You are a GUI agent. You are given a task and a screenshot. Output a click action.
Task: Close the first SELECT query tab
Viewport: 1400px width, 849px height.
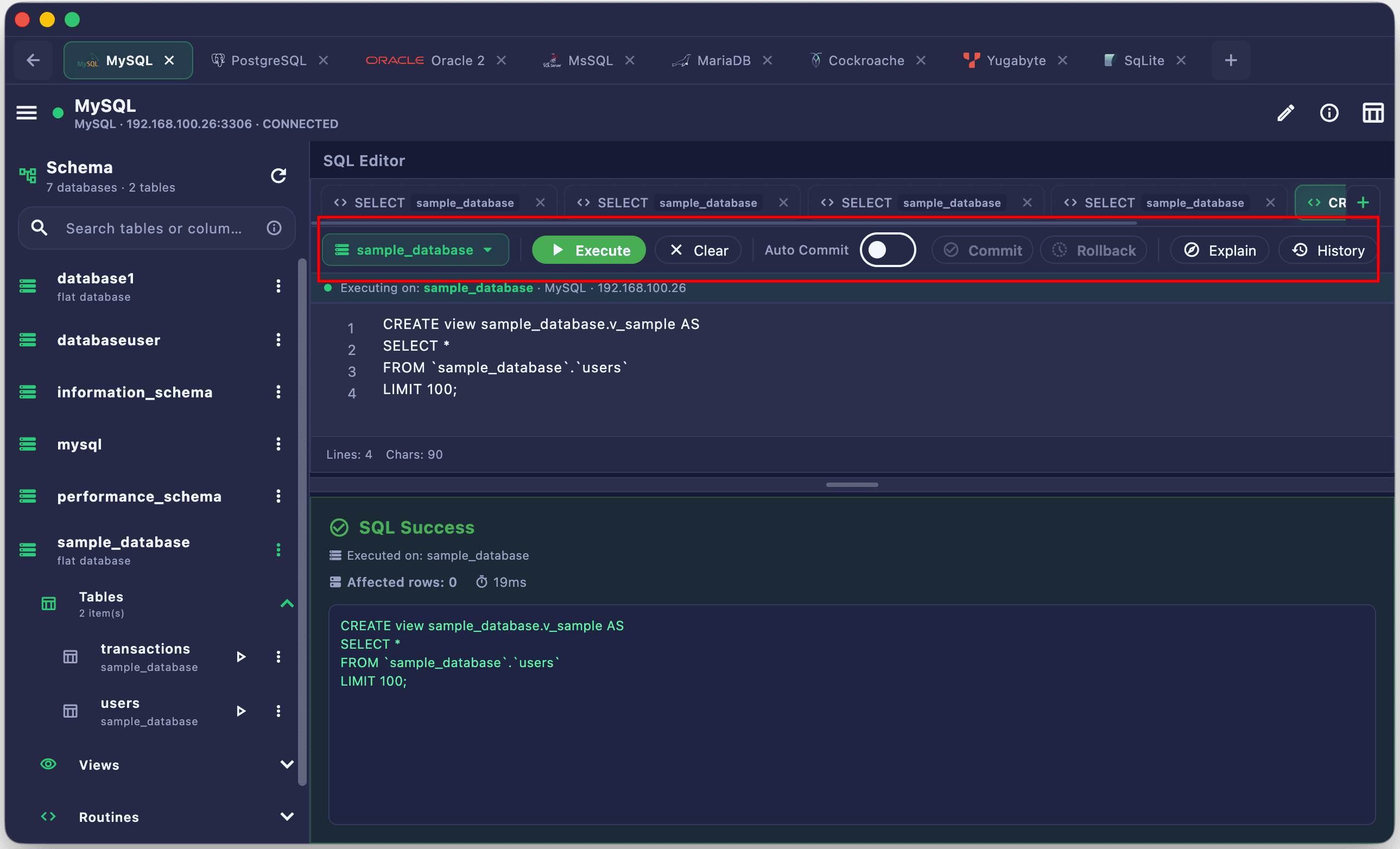click(540, 203)
